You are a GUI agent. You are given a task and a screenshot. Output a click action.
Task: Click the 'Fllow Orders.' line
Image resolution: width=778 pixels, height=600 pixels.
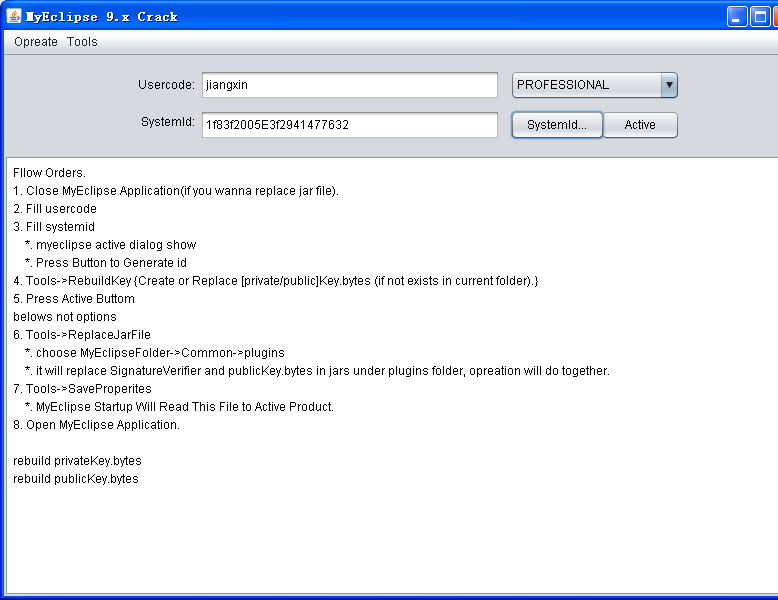pyautogui.click(x=49, y=173)
